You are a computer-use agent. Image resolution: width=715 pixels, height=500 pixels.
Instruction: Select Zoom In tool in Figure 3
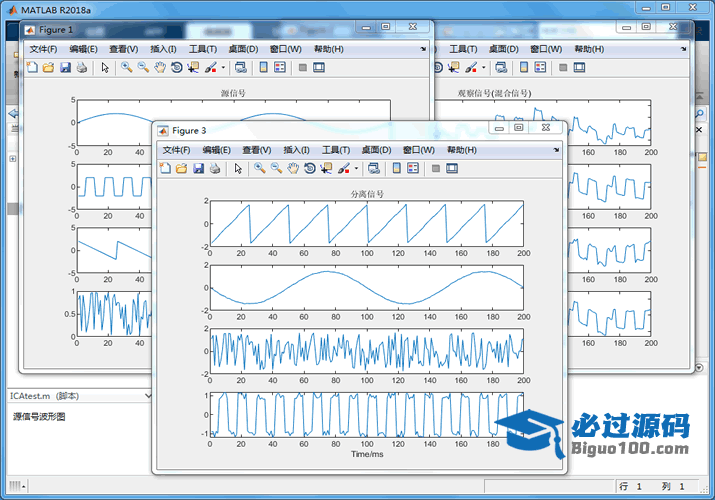[x=260, y=168]
